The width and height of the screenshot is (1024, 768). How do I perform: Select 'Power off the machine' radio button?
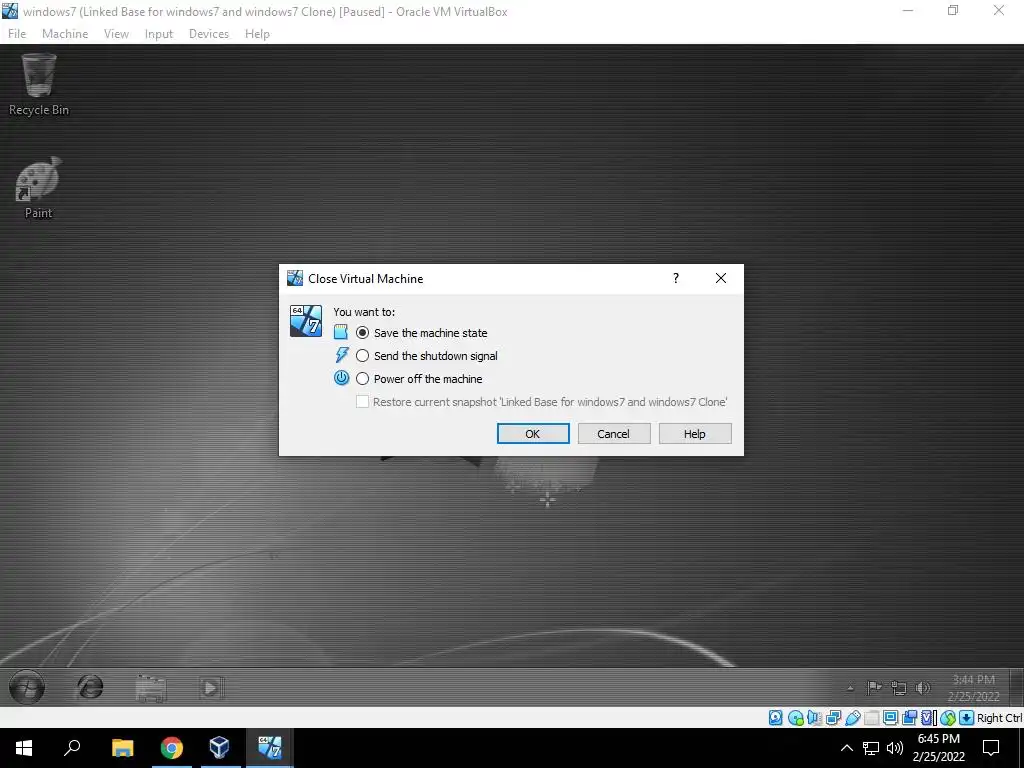pos(362,379)
